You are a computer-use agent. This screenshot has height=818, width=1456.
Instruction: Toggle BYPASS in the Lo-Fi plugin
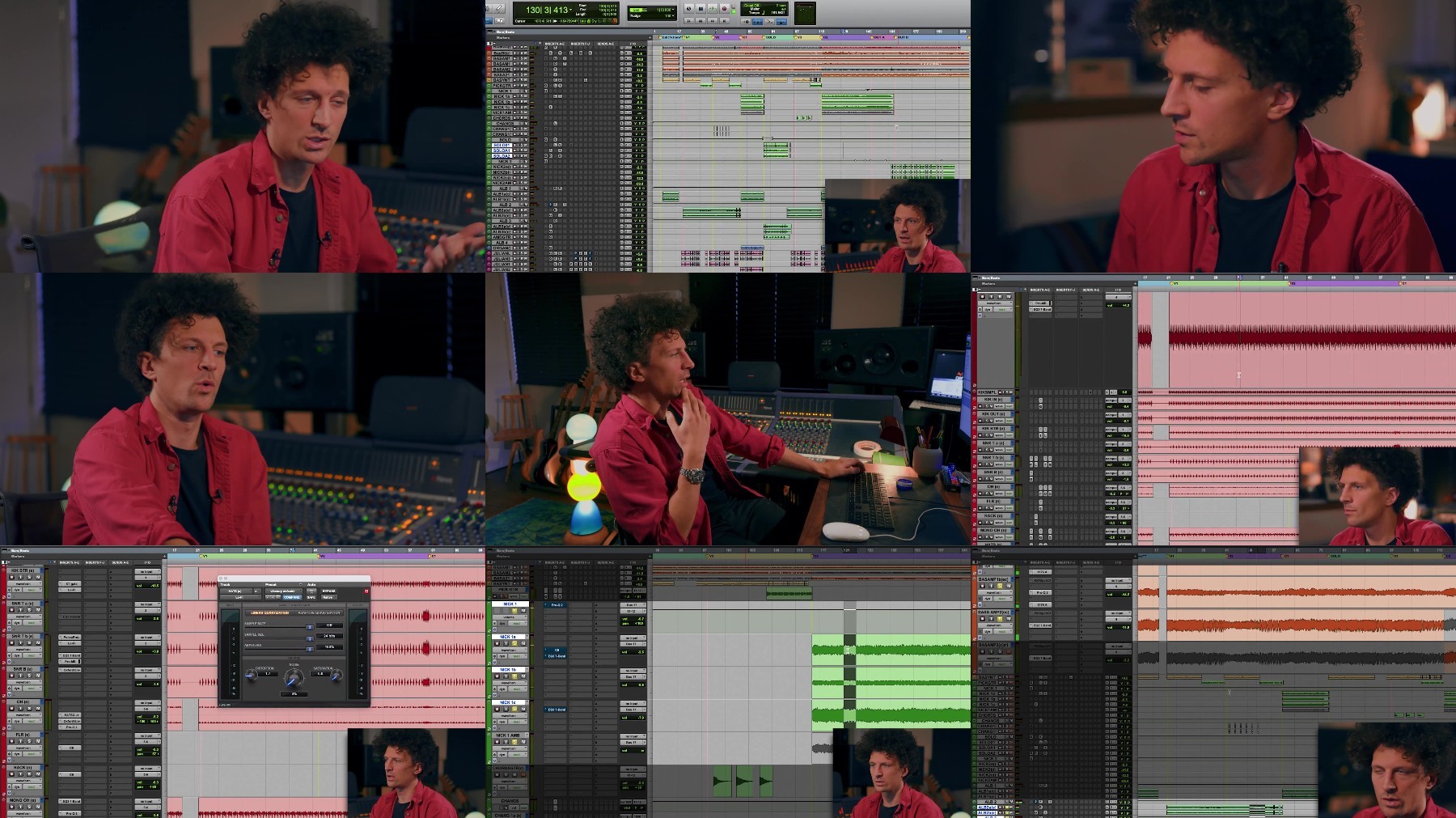(x=328, y=591)
